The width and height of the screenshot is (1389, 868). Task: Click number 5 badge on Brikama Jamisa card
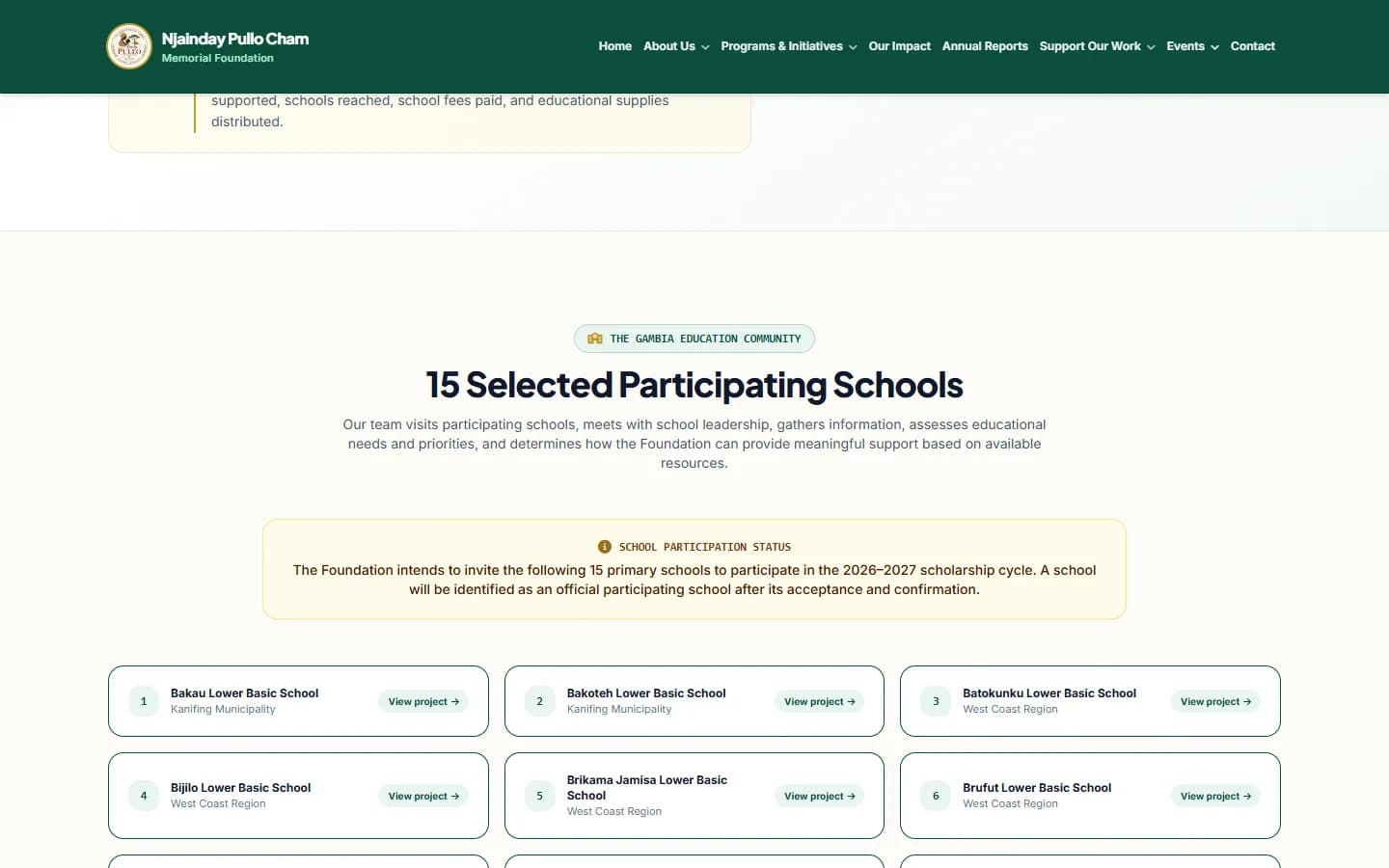540,796
